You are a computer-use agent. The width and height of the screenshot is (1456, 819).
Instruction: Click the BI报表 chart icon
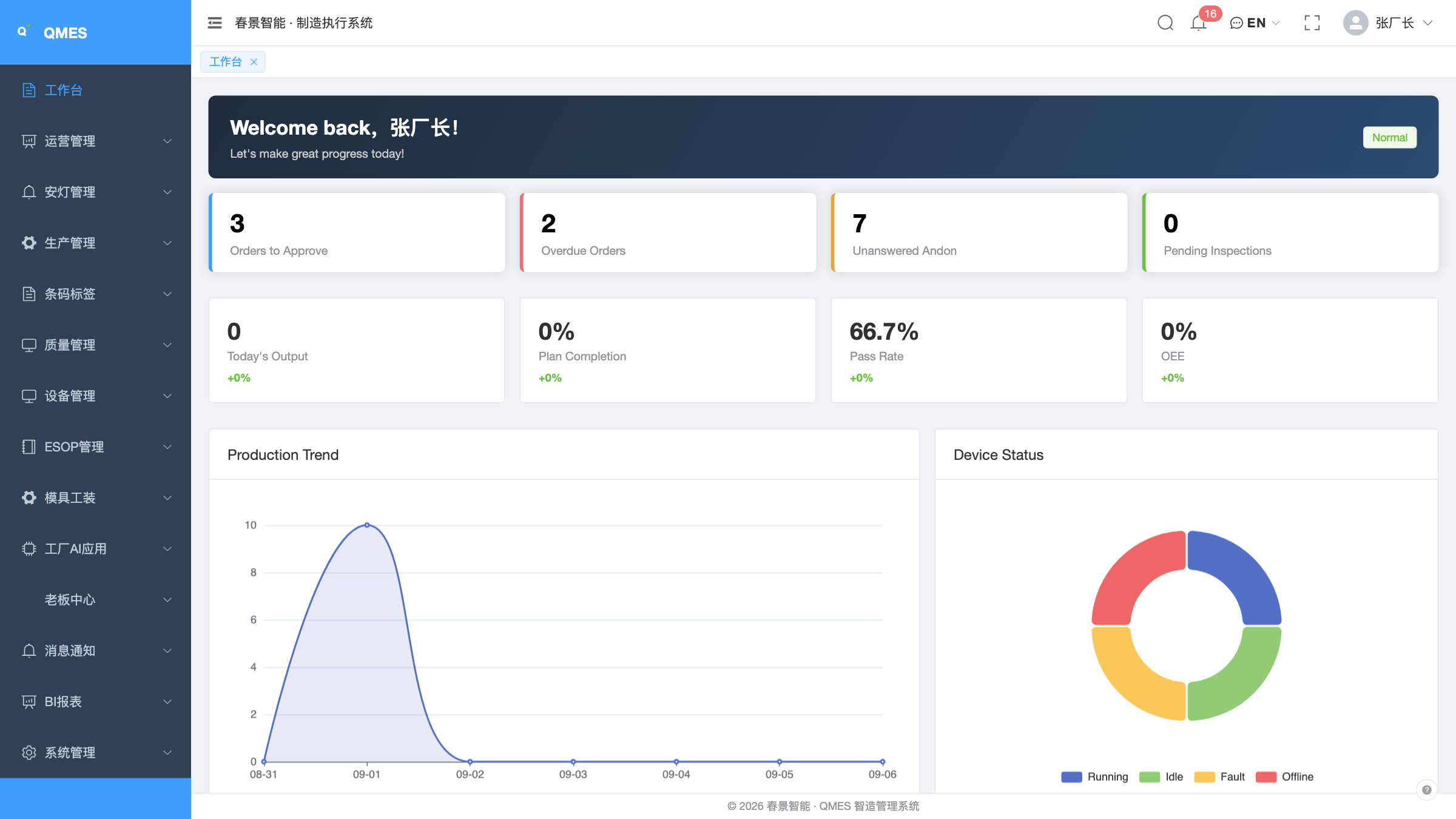coord(29,702)
